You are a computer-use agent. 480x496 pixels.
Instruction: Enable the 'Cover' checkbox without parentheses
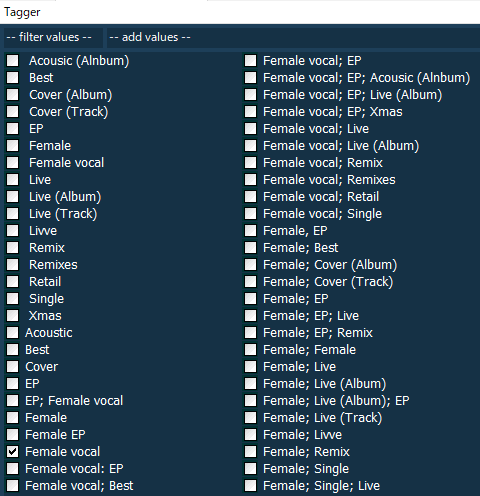(13, 366)
